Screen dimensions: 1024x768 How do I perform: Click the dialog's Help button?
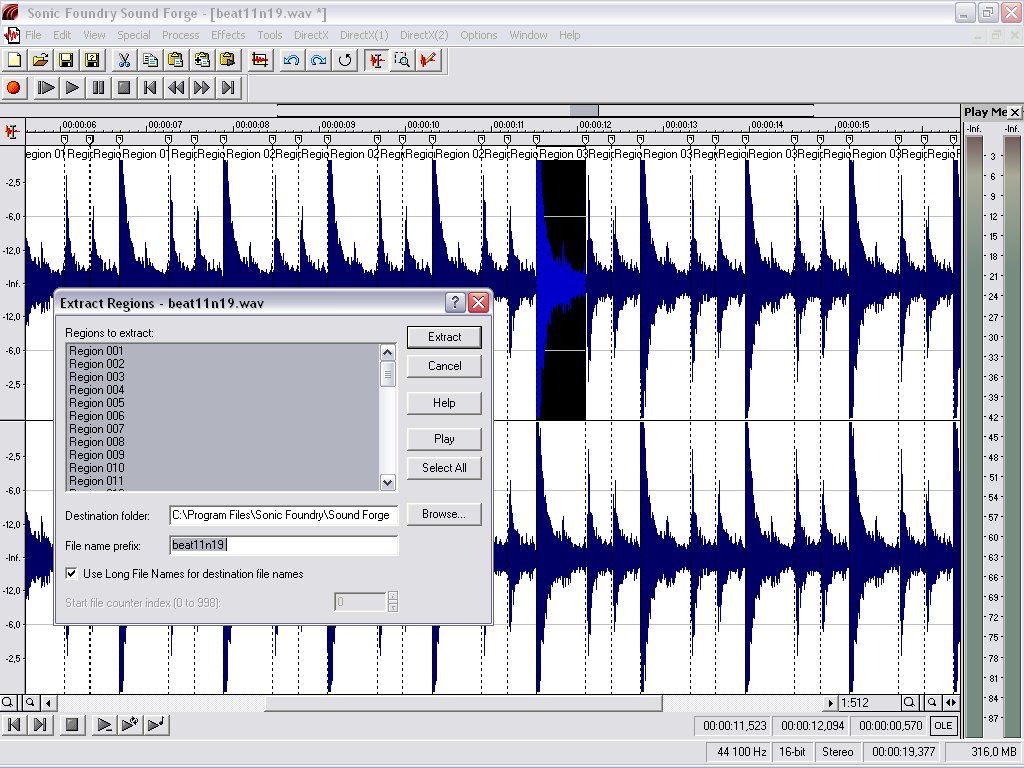(x=444, y=403)
